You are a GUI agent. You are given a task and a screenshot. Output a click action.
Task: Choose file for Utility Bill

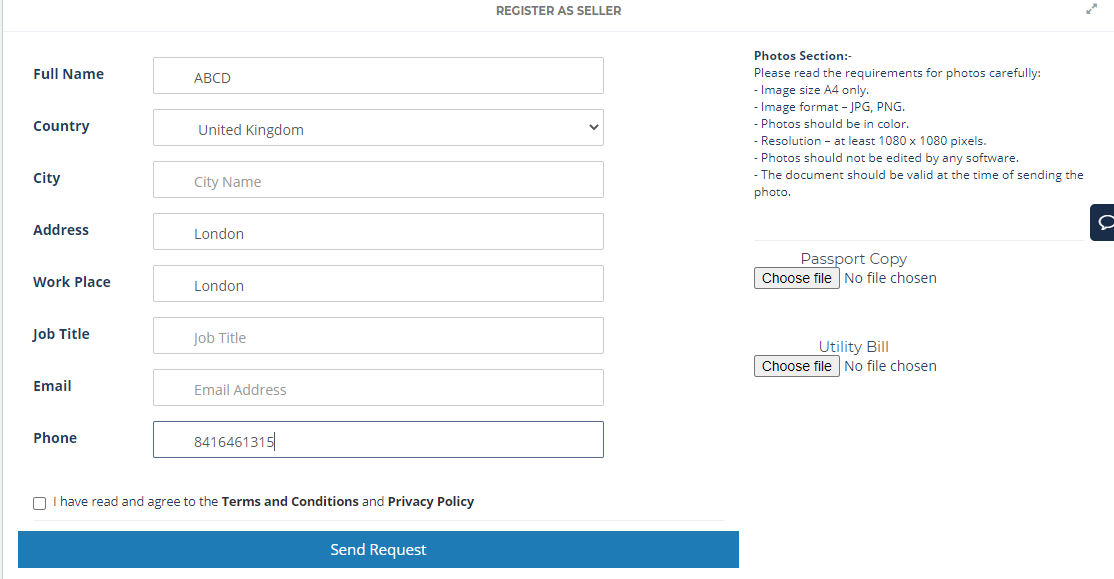point(796,366)
